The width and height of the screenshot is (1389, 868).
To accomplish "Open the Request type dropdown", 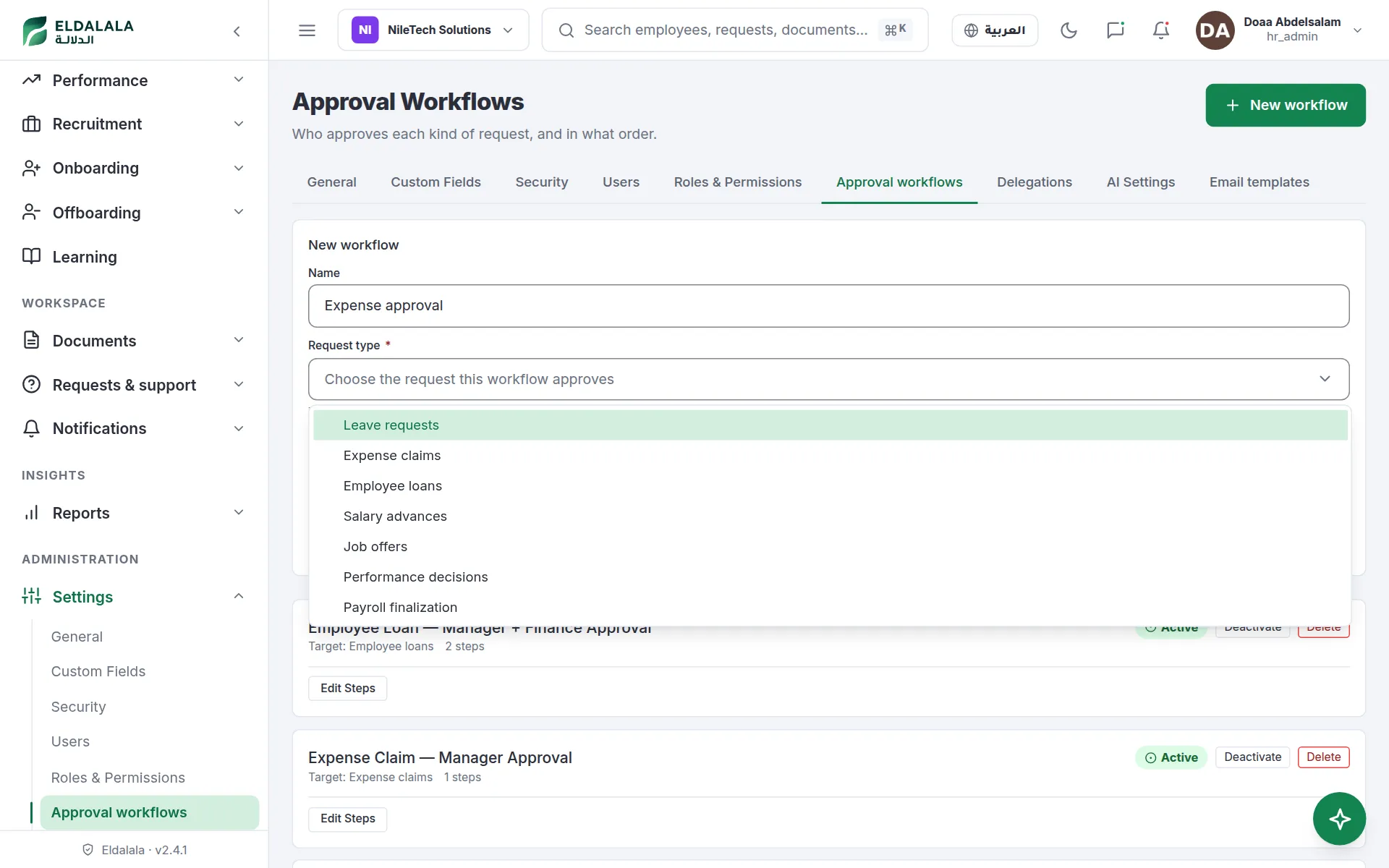I will (x=828, y=379).
